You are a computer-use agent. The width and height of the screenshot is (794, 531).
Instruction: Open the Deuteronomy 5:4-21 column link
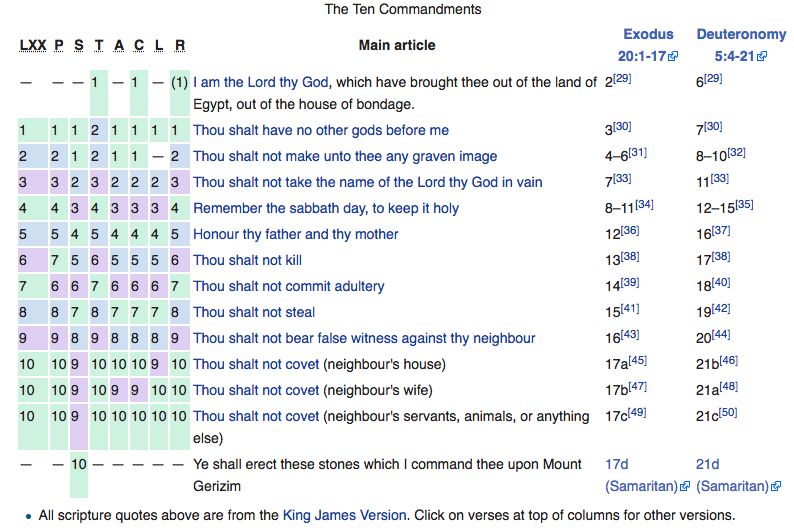(x=741, y=45)
